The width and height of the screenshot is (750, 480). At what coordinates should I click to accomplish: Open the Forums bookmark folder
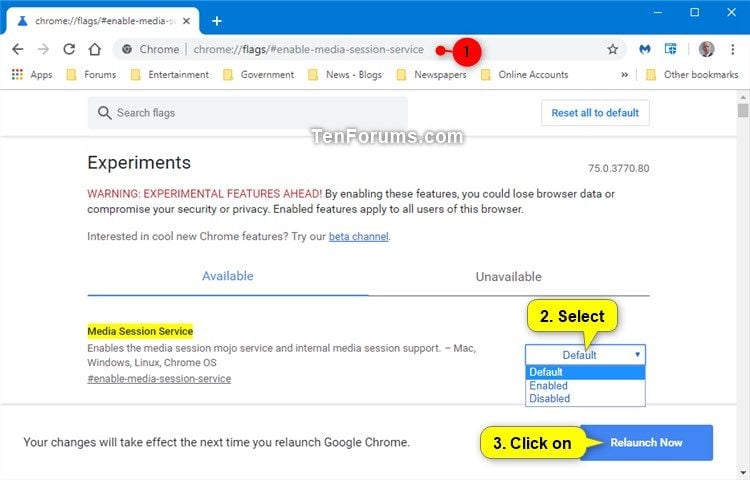91,75
